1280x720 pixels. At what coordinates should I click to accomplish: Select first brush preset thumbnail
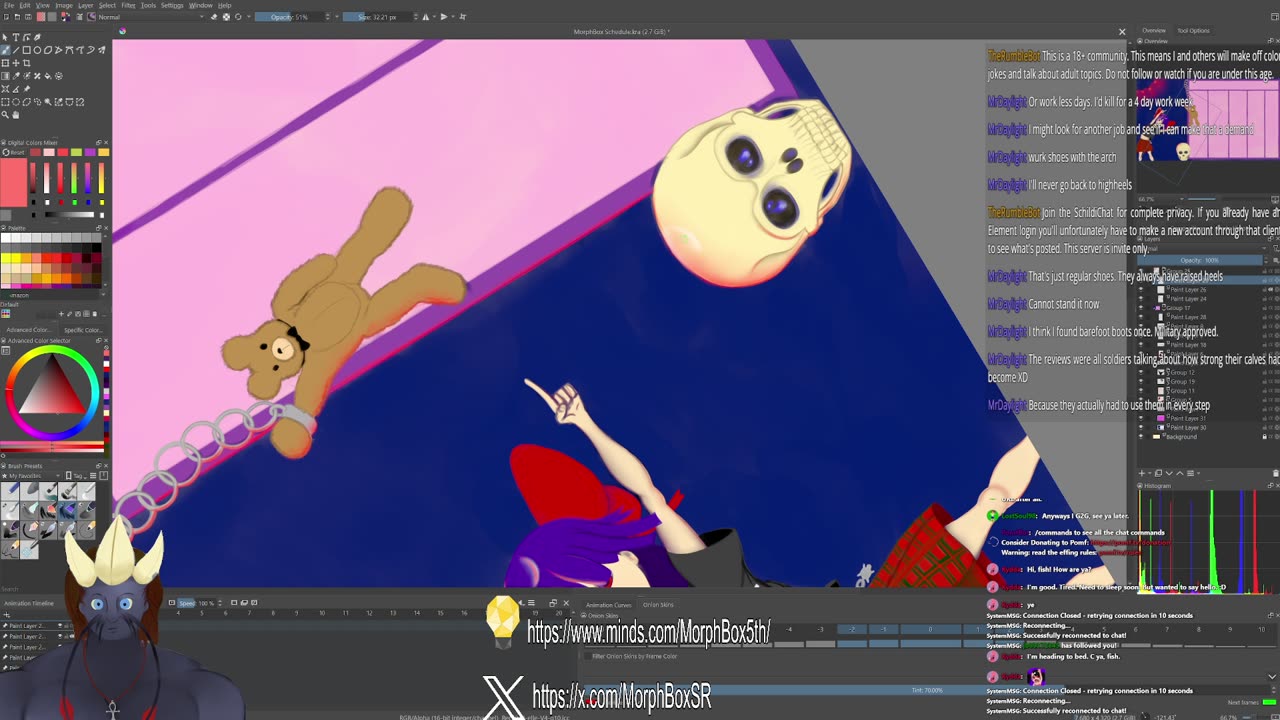point(10,491)
